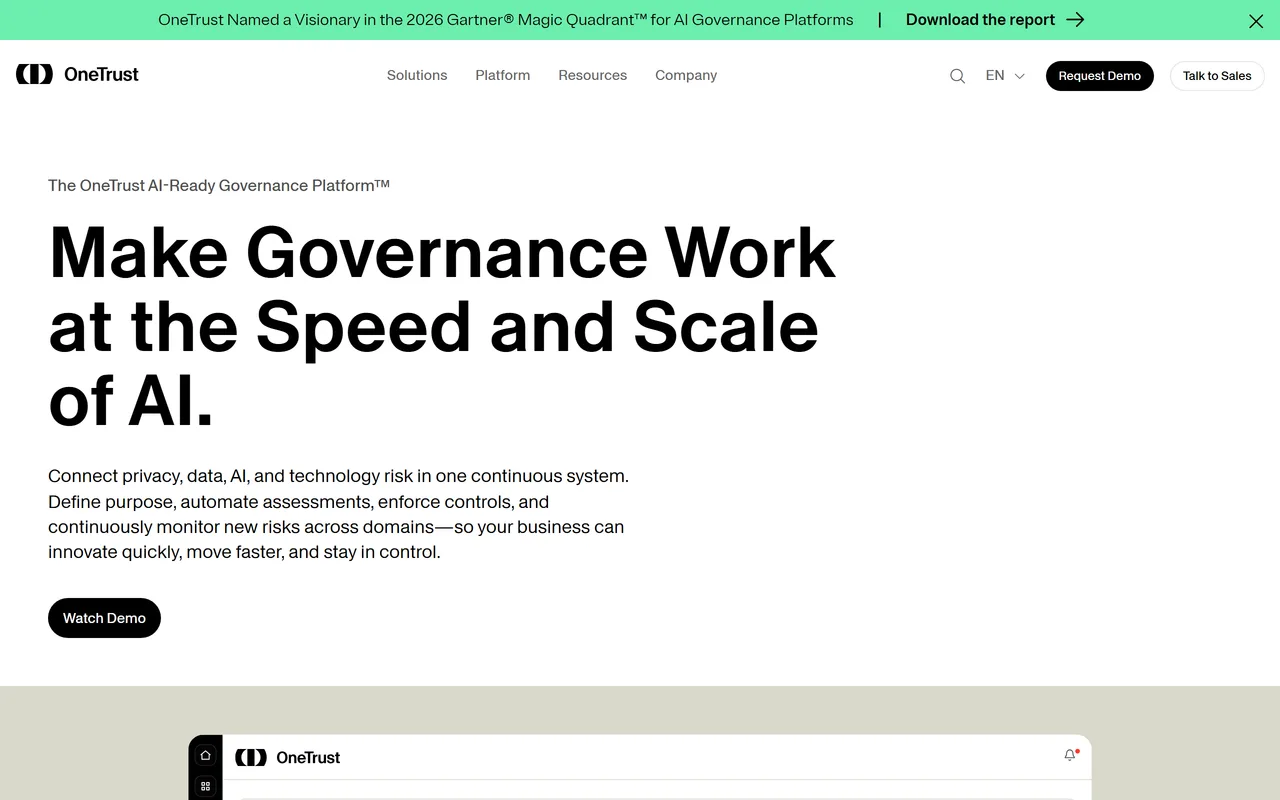The image size is (1280, 800).
Task: Click 'The OneTrust AI-Ready Governance Platform' tagline
Action: pos(219,185)
